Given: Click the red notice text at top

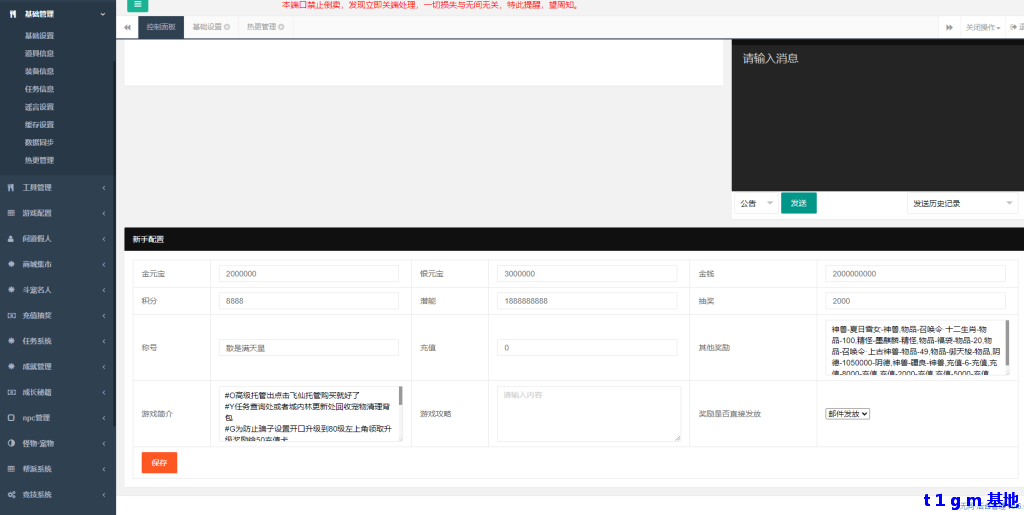Looking at the screenshot, I should 430,5.
